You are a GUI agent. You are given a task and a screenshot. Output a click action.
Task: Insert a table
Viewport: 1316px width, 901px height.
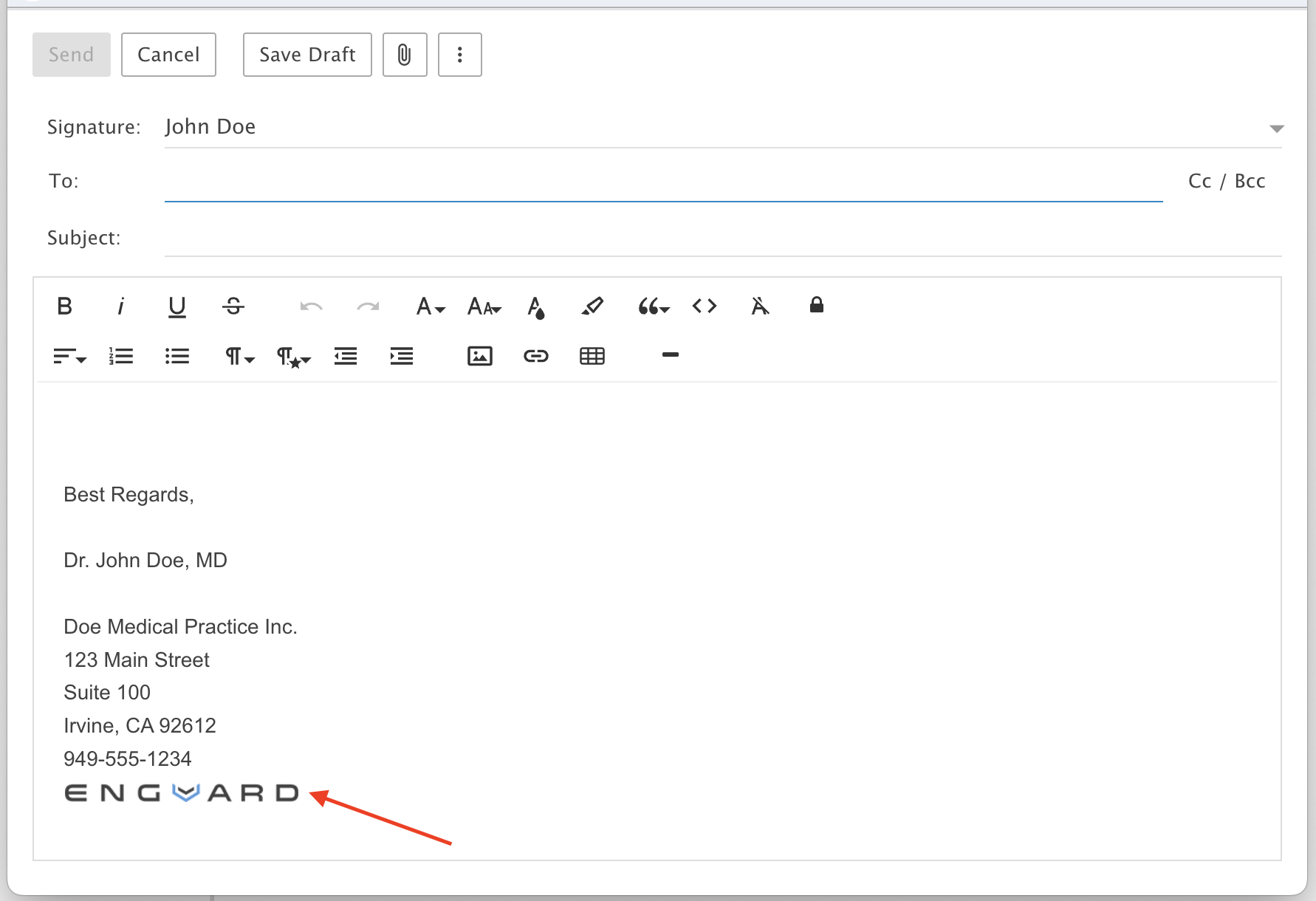pos(592,357)
